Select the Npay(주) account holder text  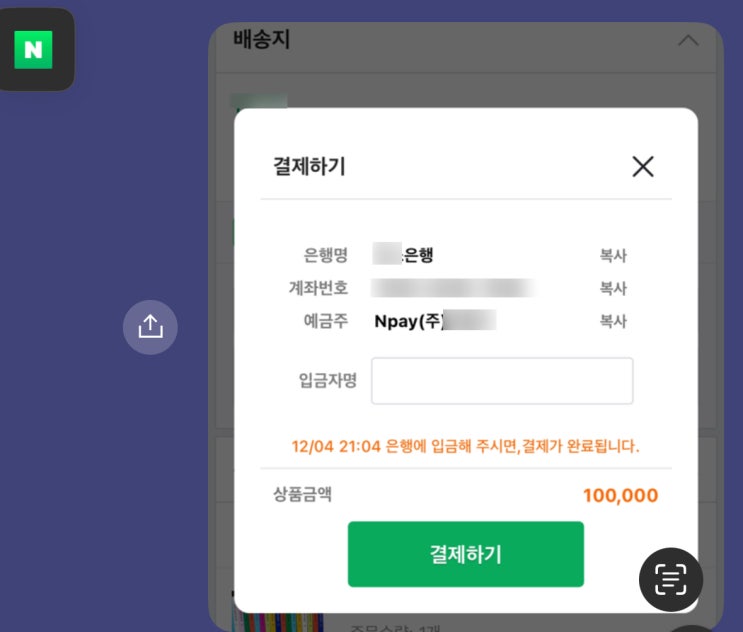[x=408, y=322]
